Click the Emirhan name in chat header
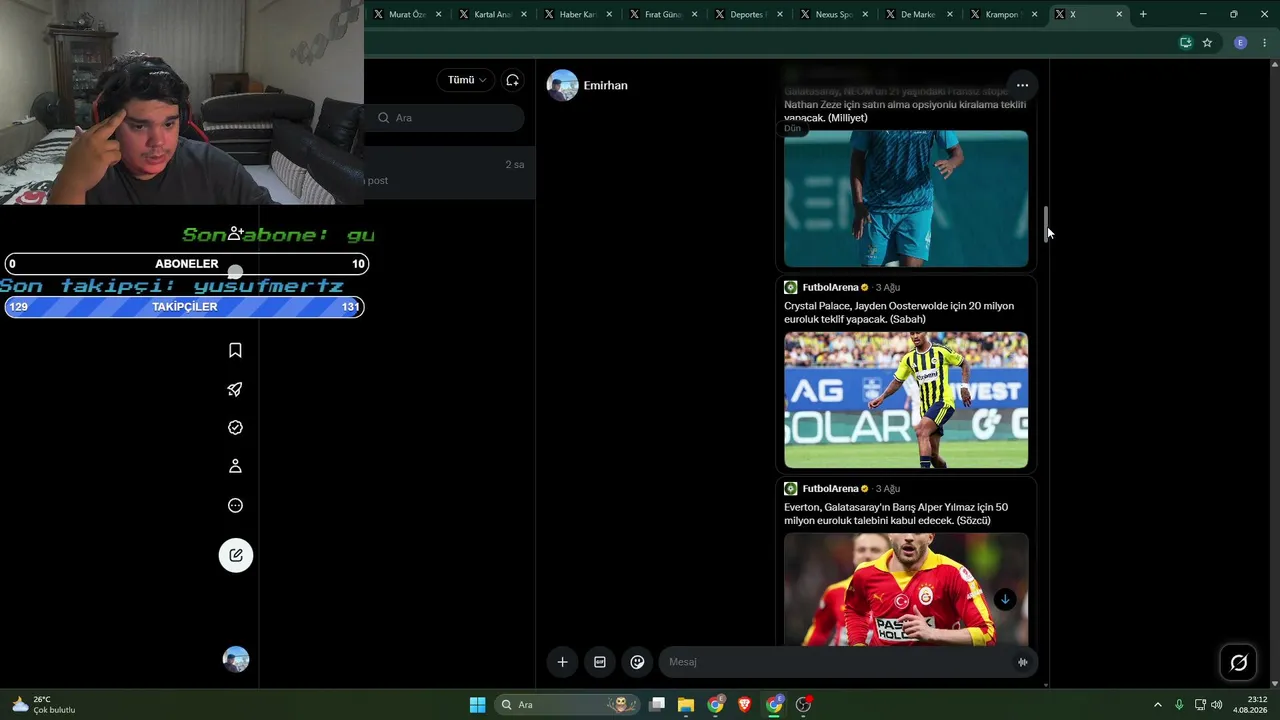Screen dimensions: 1280x720 tap(606, 86)
